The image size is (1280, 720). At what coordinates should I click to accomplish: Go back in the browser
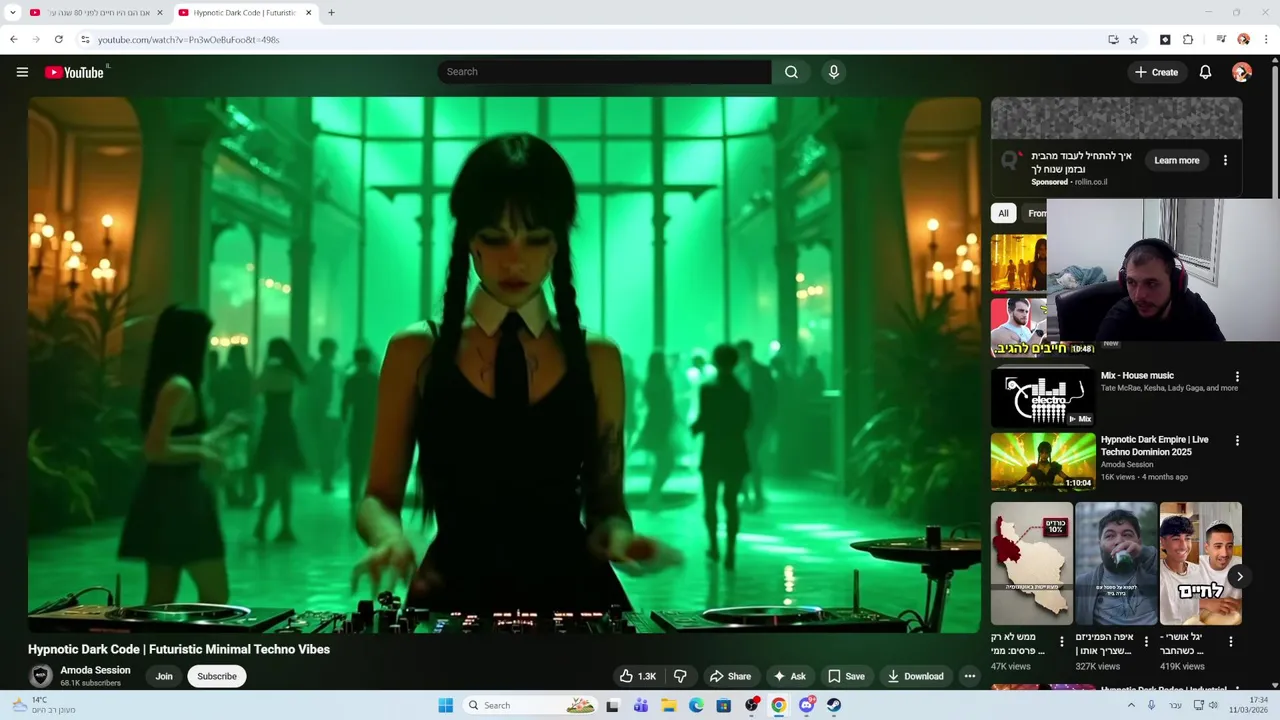13,40
